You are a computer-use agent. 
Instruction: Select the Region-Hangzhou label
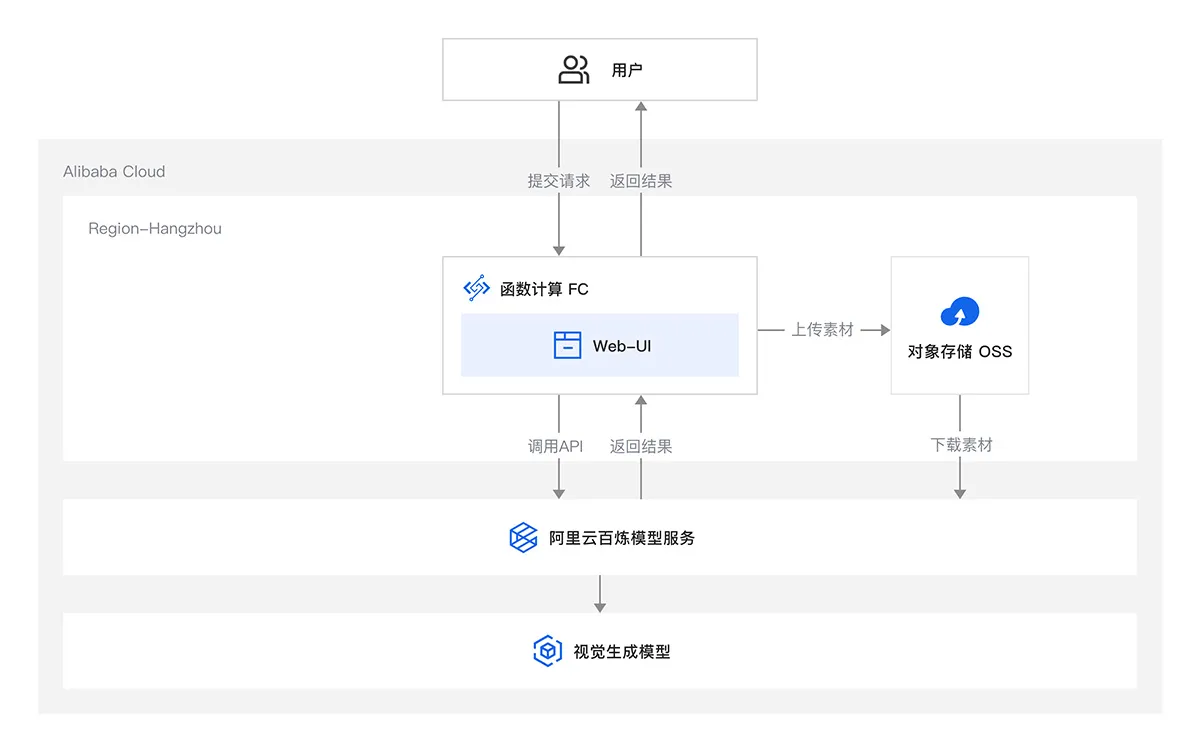(x=155, y=228)
